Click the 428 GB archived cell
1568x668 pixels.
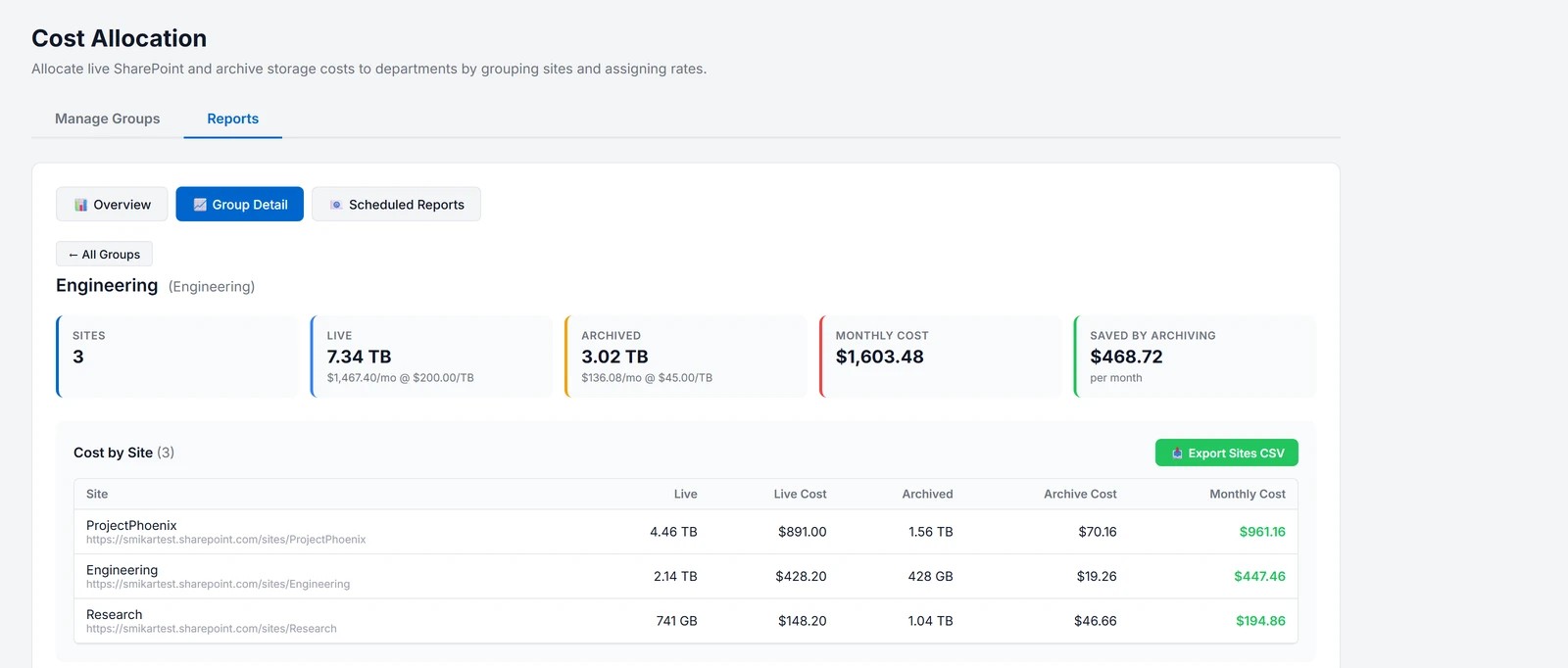coord(930,577)
